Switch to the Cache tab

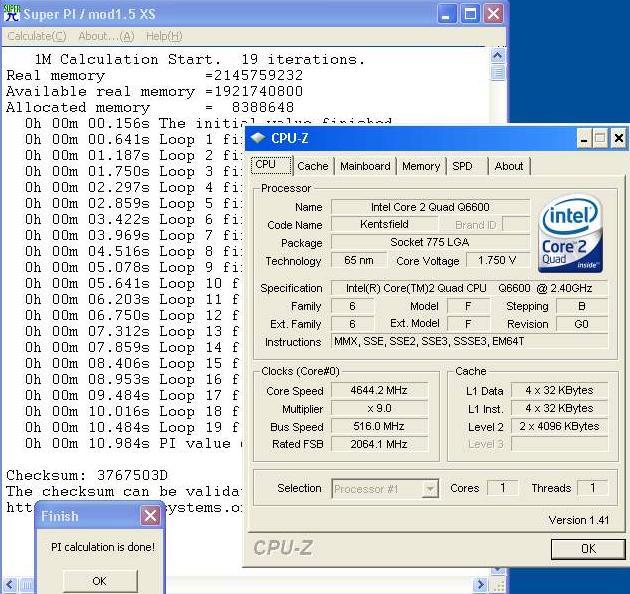point(313,166)
